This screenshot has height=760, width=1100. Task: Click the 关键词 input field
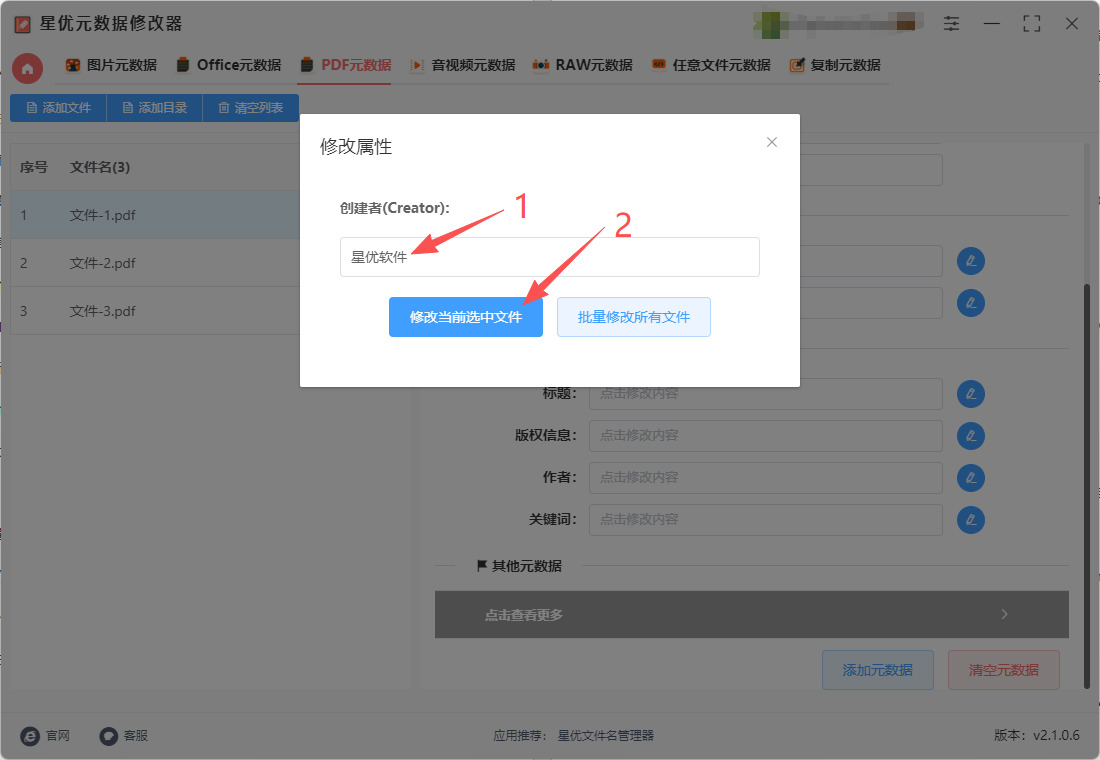tap(765, 520)
